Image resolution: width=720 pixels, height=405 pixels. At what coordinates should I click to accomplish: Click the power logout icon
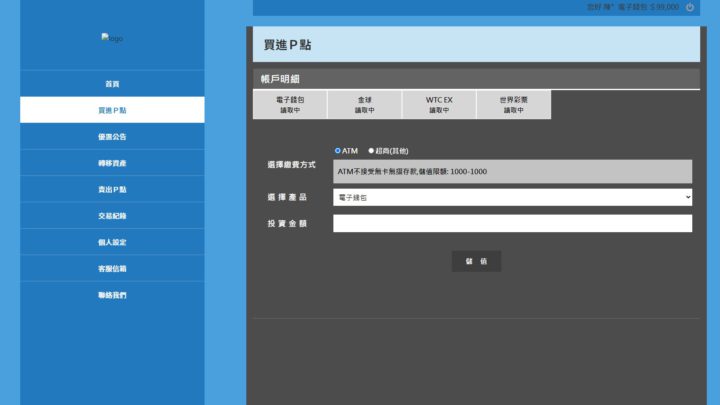690,7
